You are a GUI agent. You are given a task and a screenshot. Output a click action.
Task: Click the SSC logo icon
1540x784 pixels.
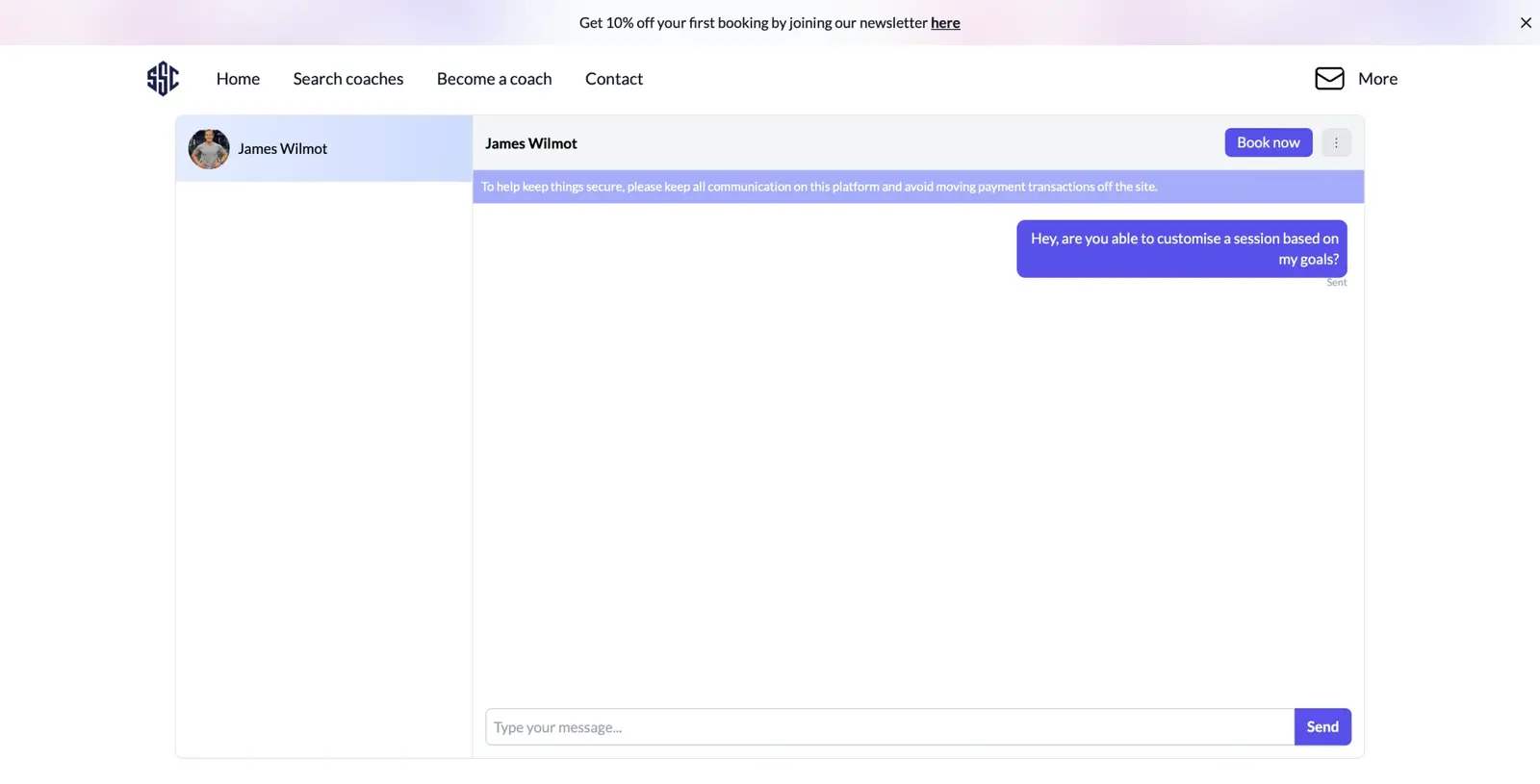point(163,79)
